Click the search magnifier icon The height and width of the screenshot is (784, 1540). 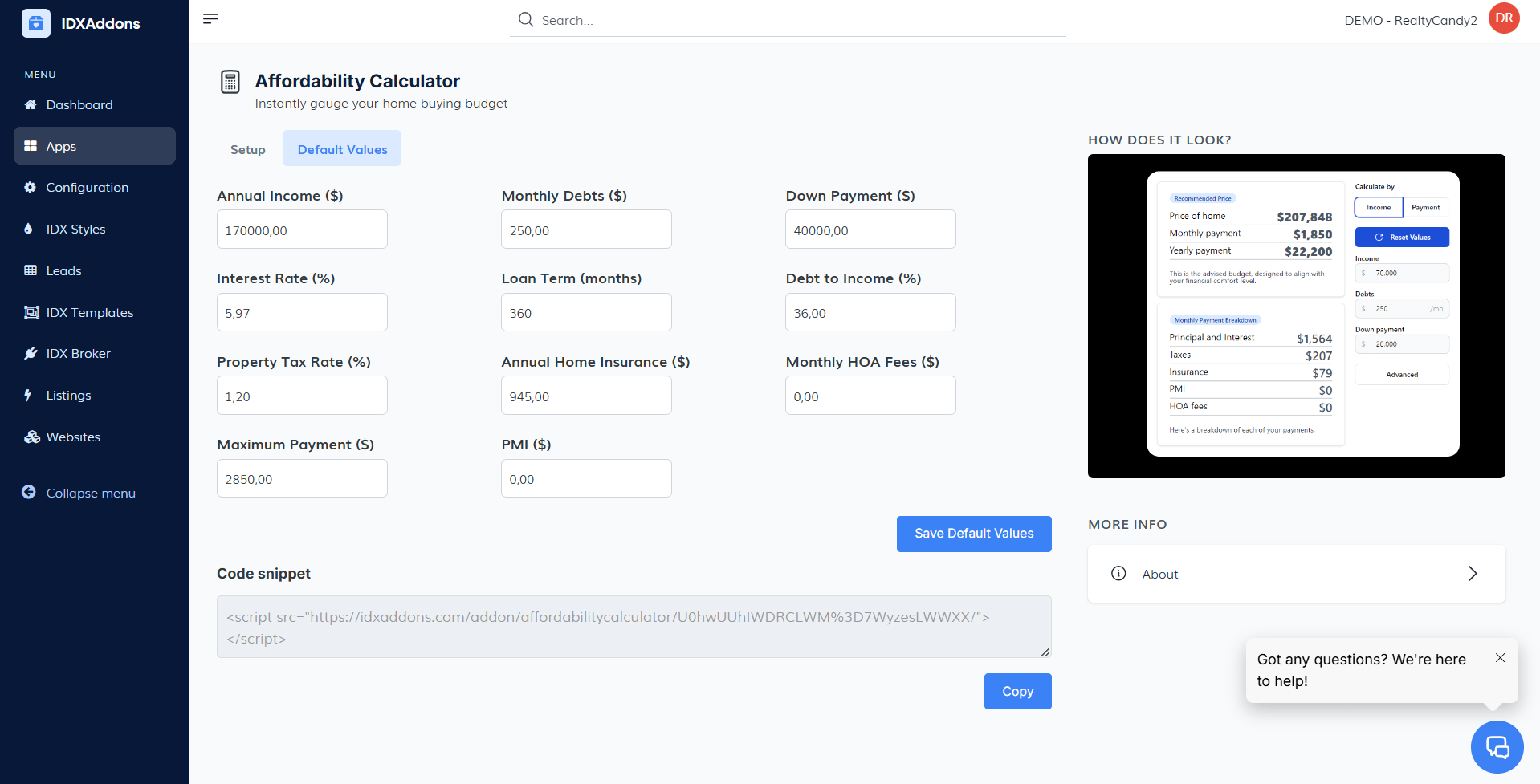click(x=526, y=19)
